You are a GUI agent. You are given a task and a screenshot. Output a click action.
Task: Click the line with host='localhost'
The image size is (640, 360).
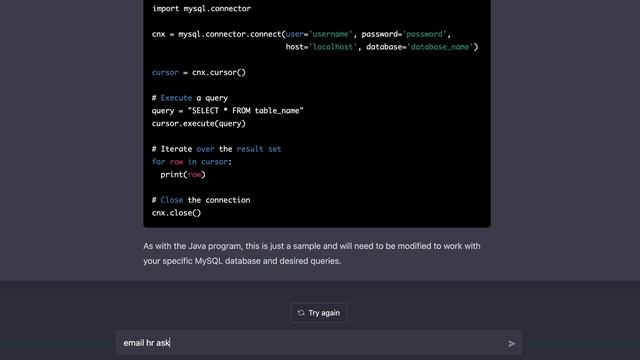382,47
